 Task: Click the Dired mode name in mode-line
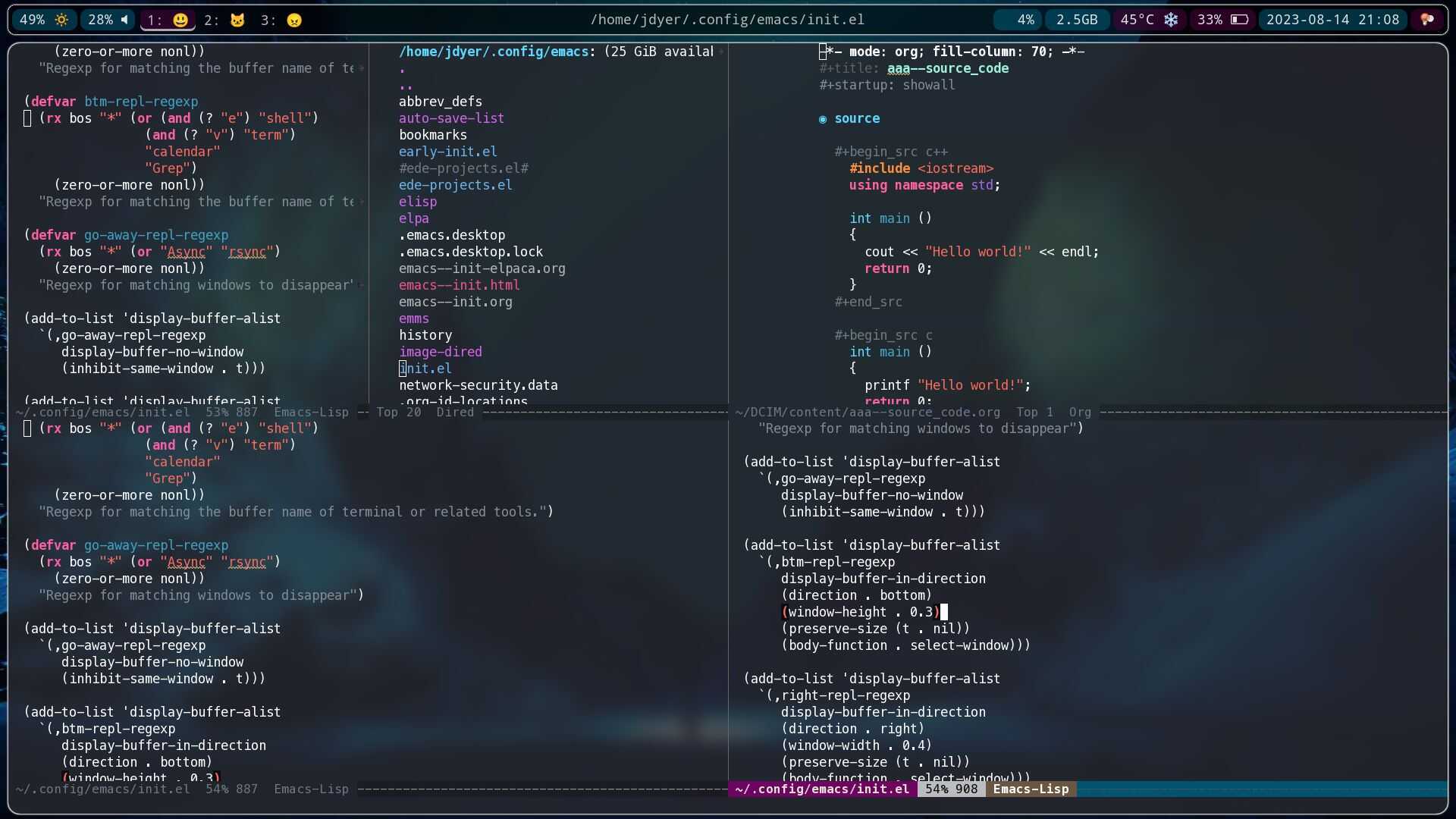(x=454, y=413)
